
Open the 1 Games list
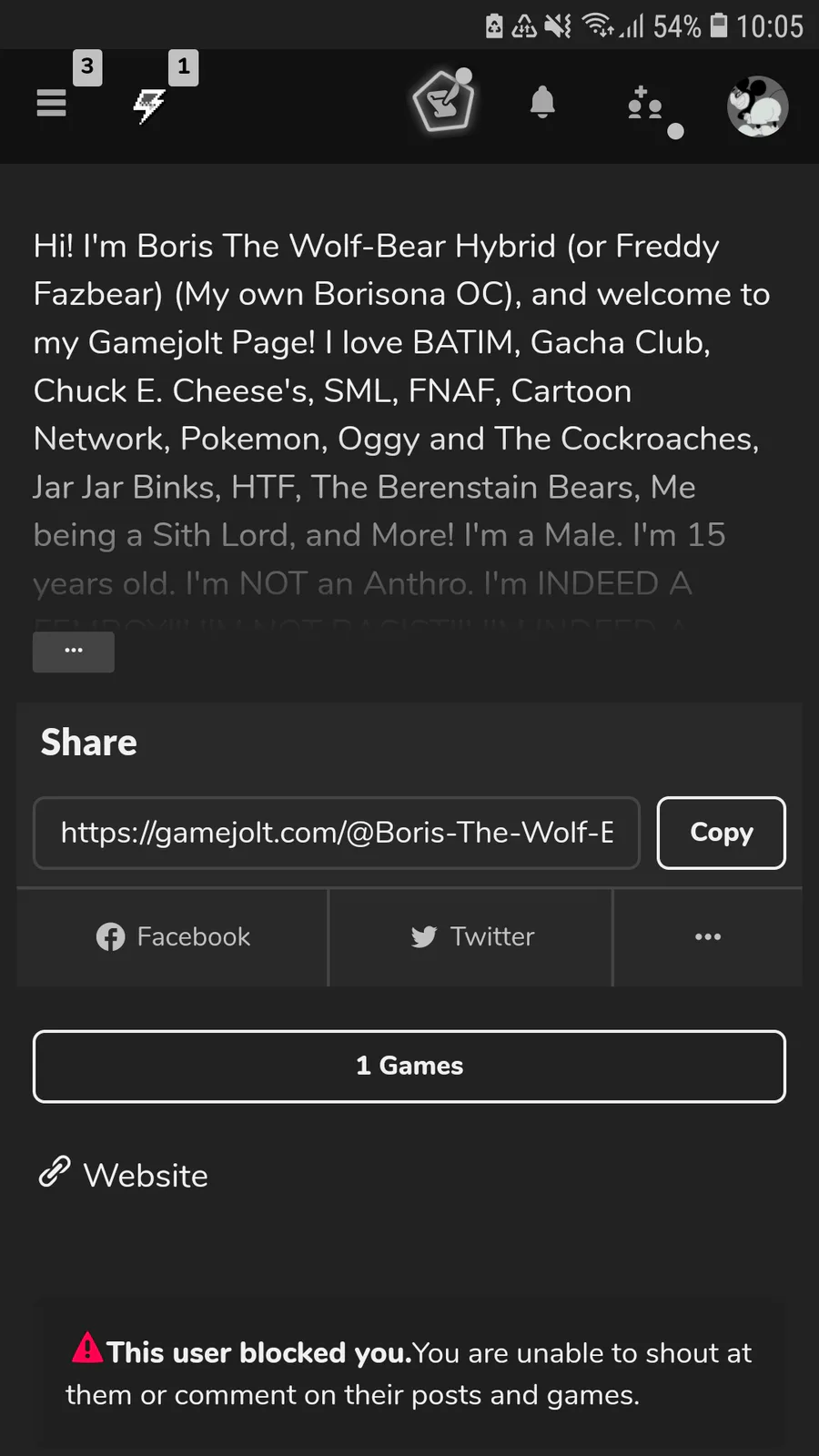point(409,1067)
